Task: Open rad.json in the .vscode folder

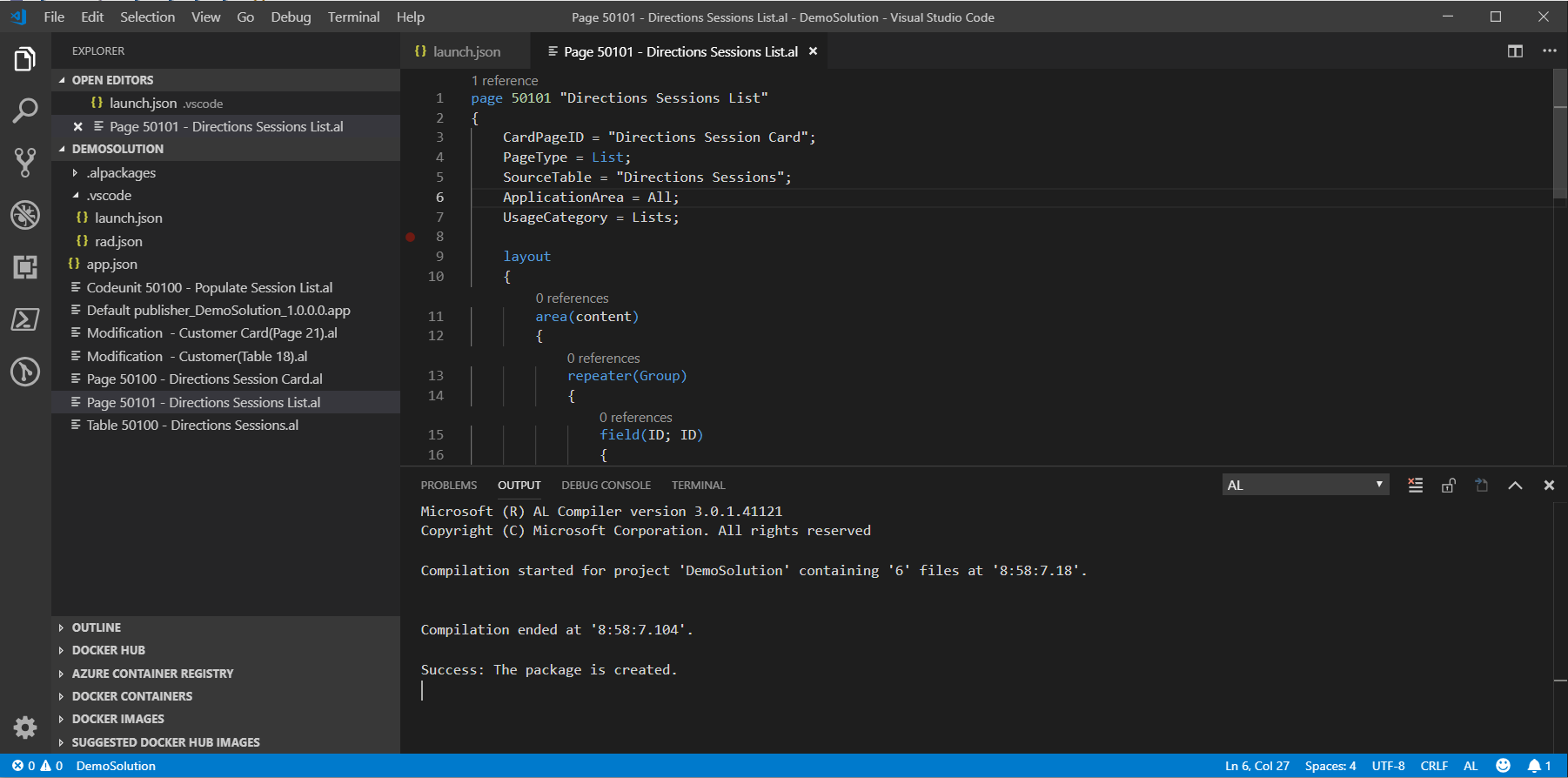Action: pos(226,241)
